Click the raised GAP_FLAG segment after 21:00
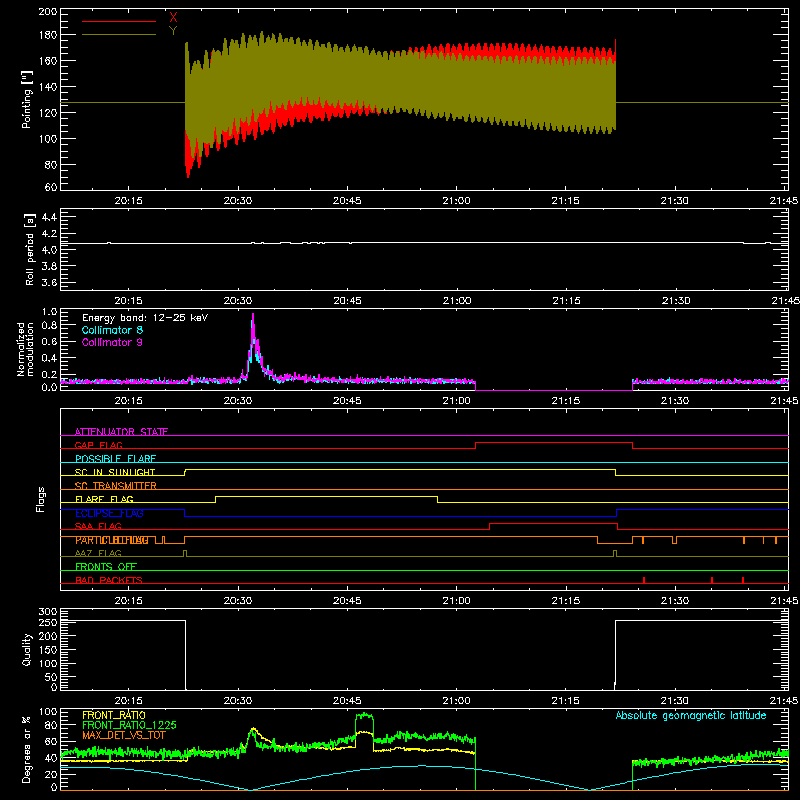This screenshot has width=800, height=800. (x=554, y=443)
